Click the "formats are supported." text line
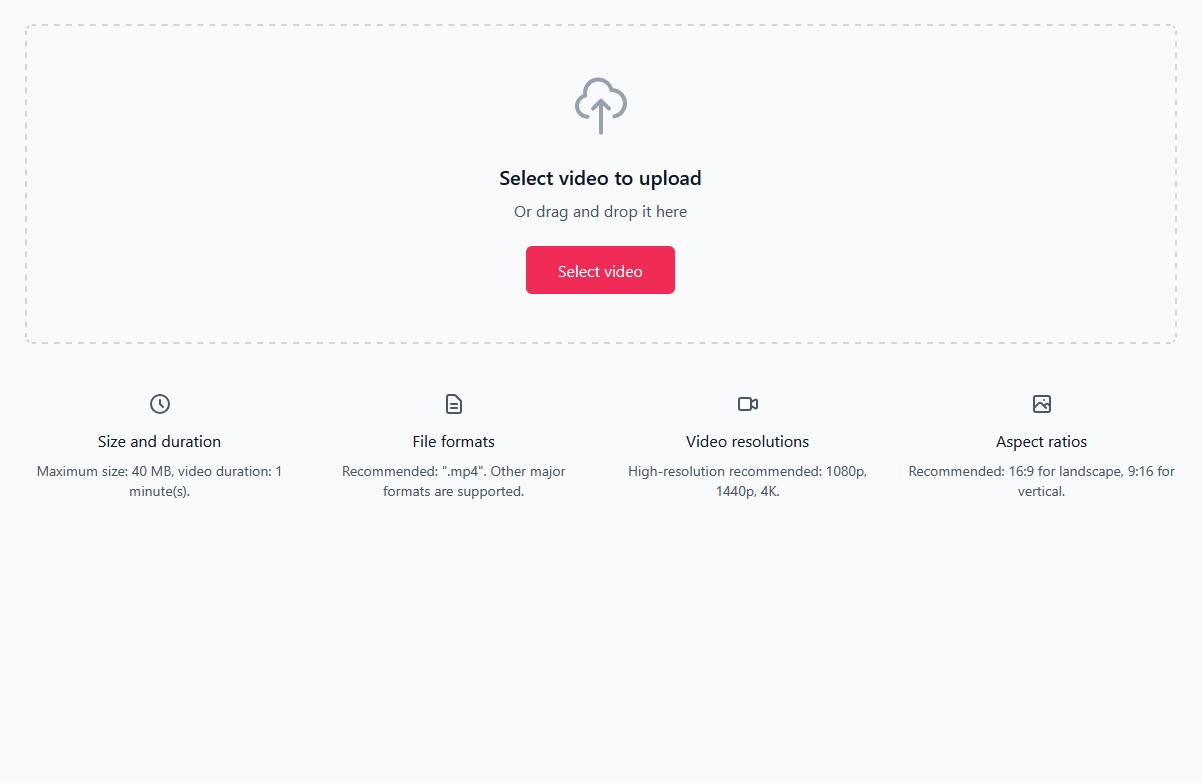1203x783 pixels. (x=454, y=492)
